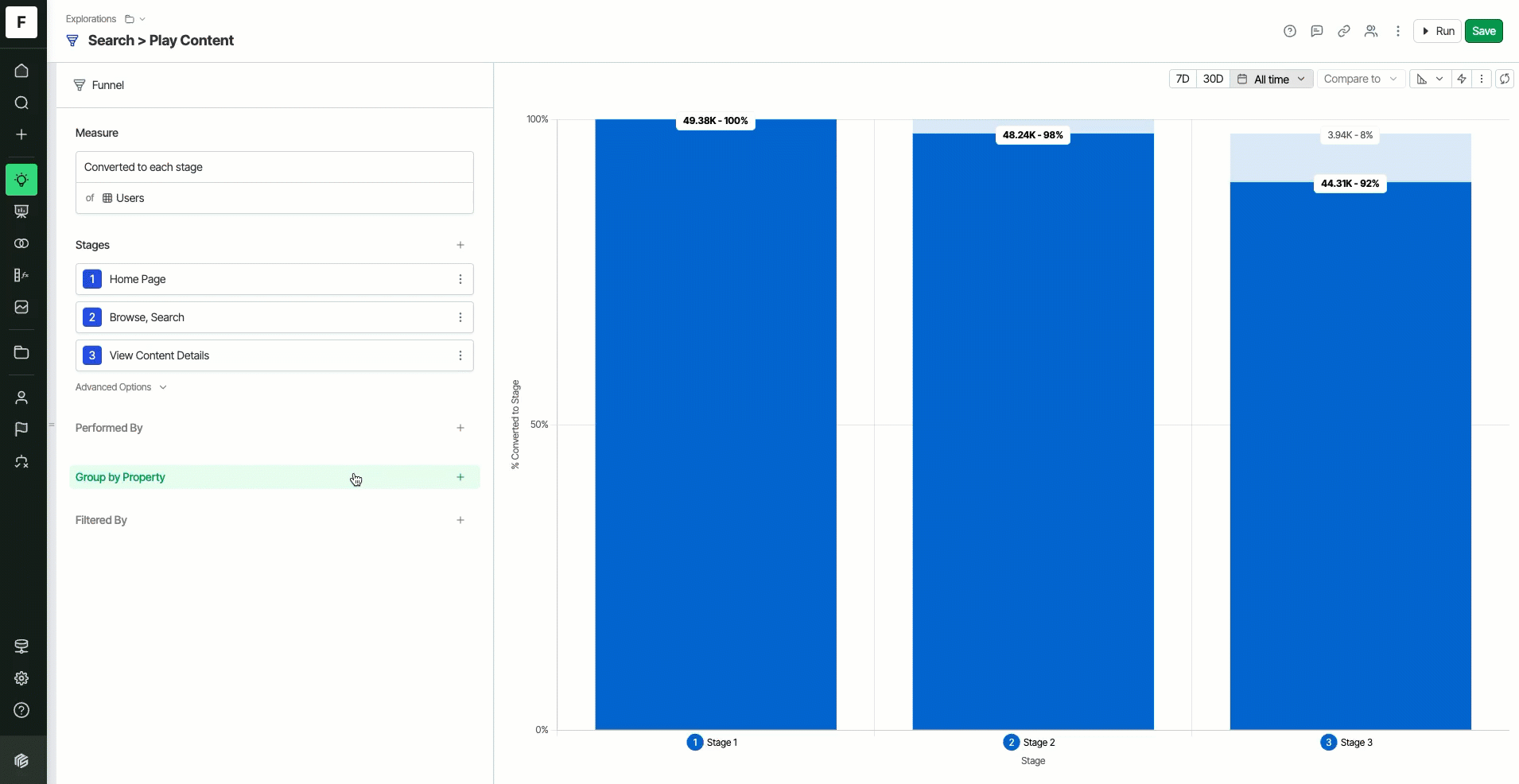
Task: Click the settings gear in the sidebar
Action: click(x=21, y=678)
